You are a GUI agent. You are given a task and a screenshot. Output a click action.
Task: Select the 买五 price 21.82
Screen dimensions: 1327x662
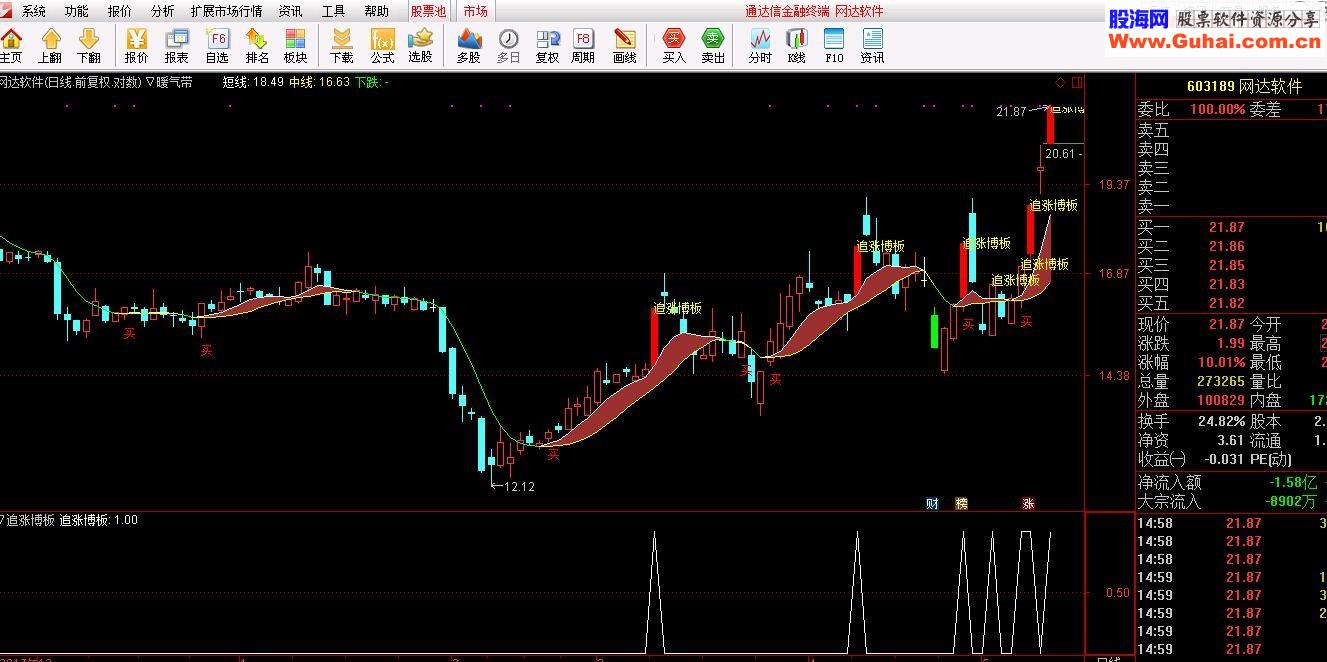click(1226, 304)
